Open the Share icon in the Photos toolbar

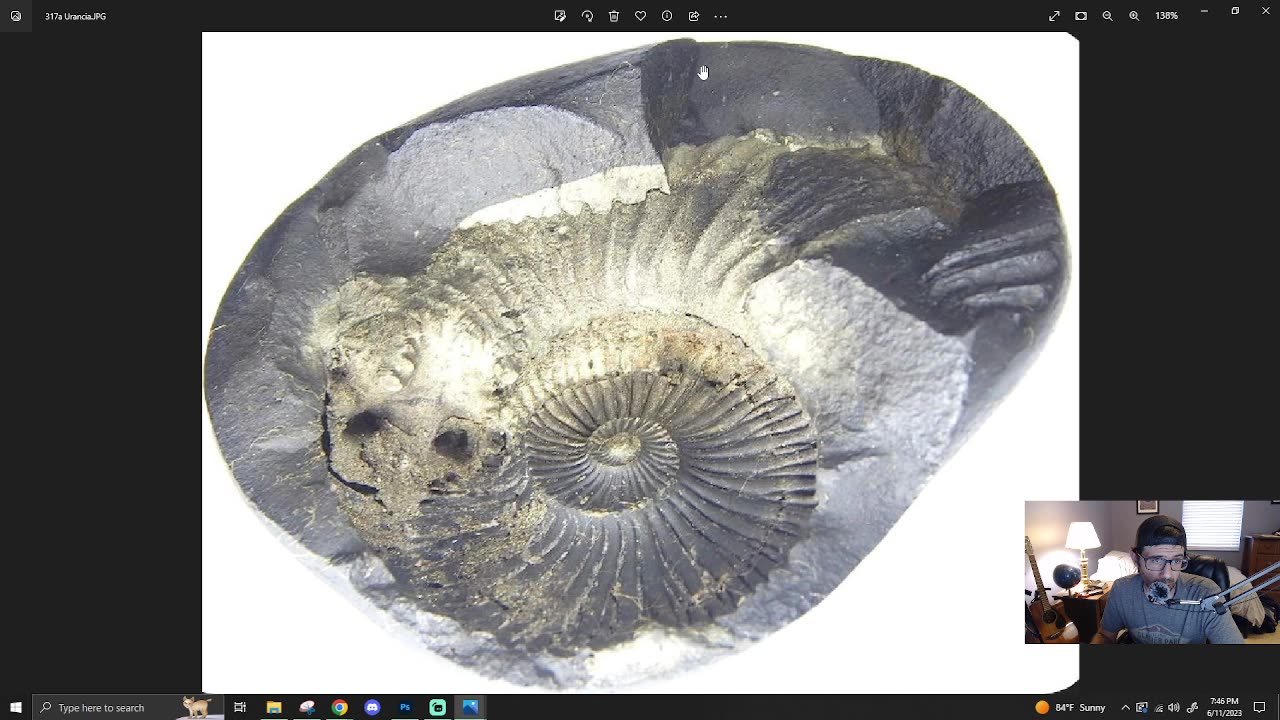pos(694,16)
